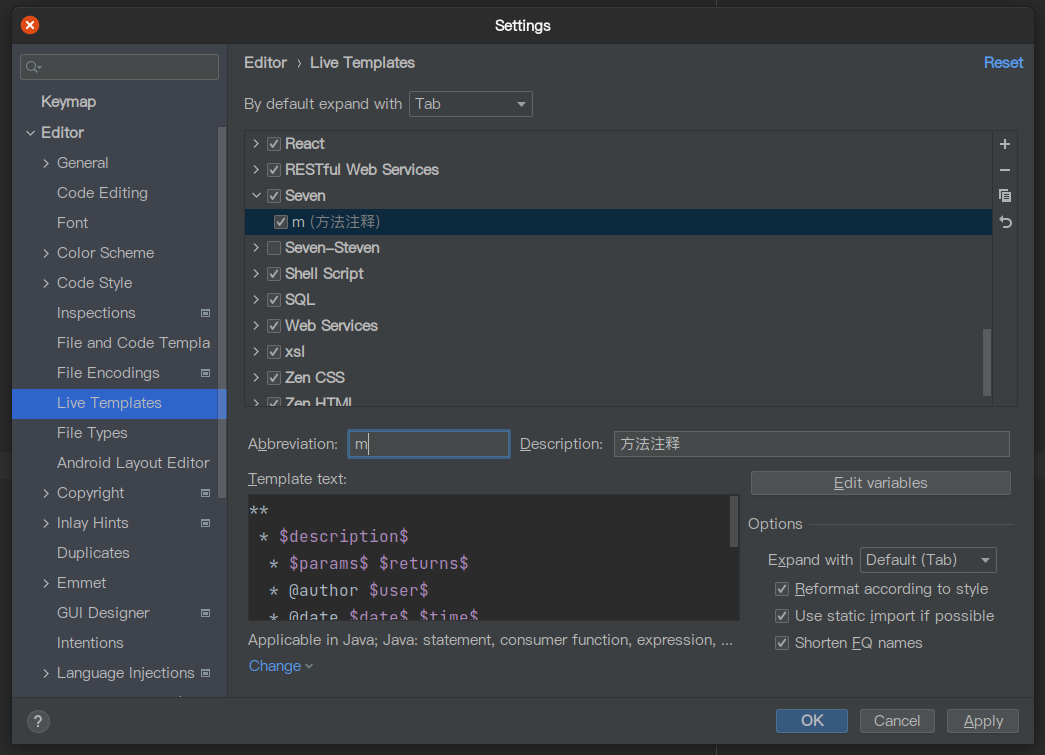Focus the Abbreviation input field

(x=429, y=444)
